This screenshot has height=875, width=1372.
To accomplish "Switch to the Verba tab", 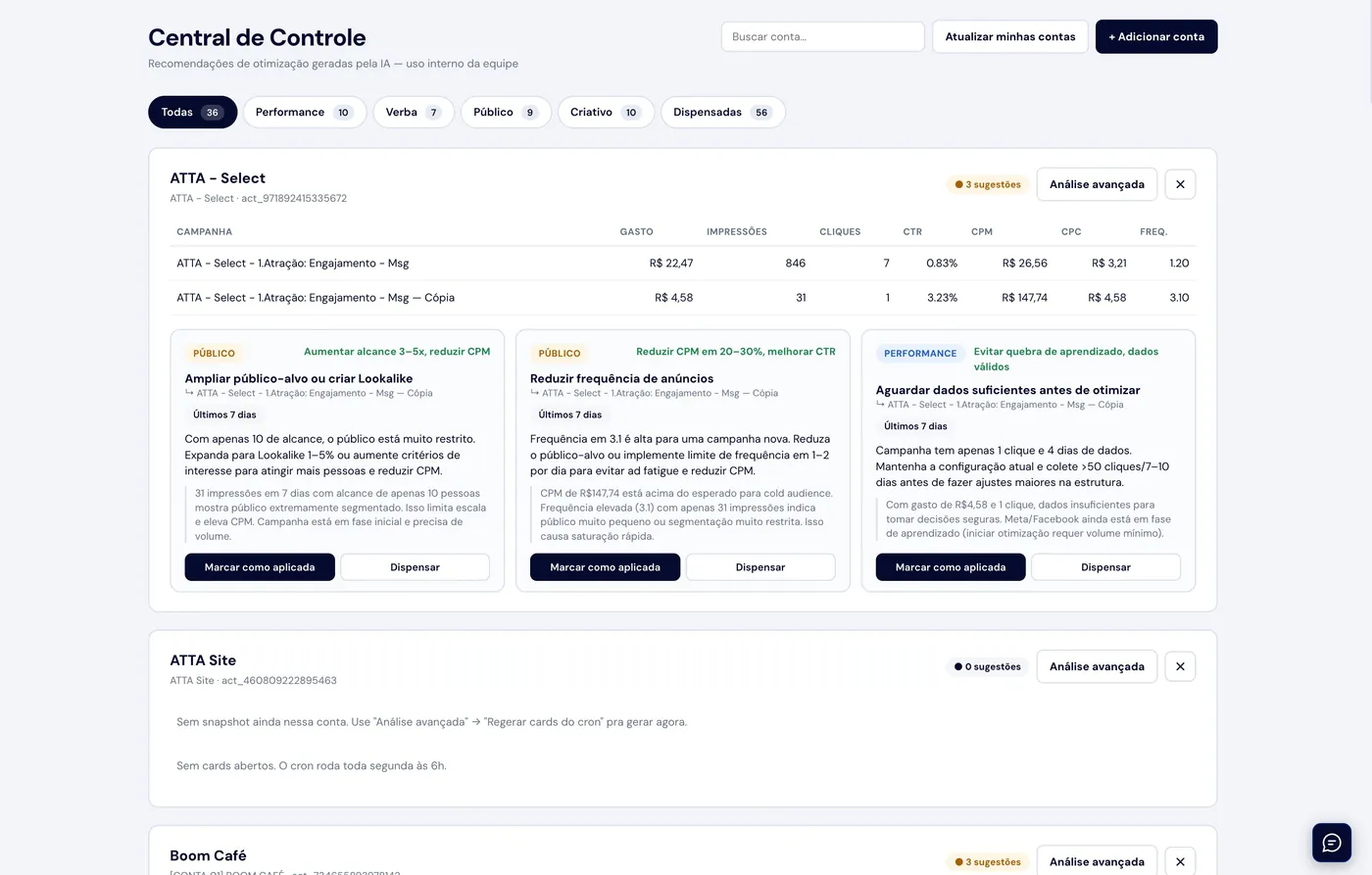I will [x=414, y=112].
